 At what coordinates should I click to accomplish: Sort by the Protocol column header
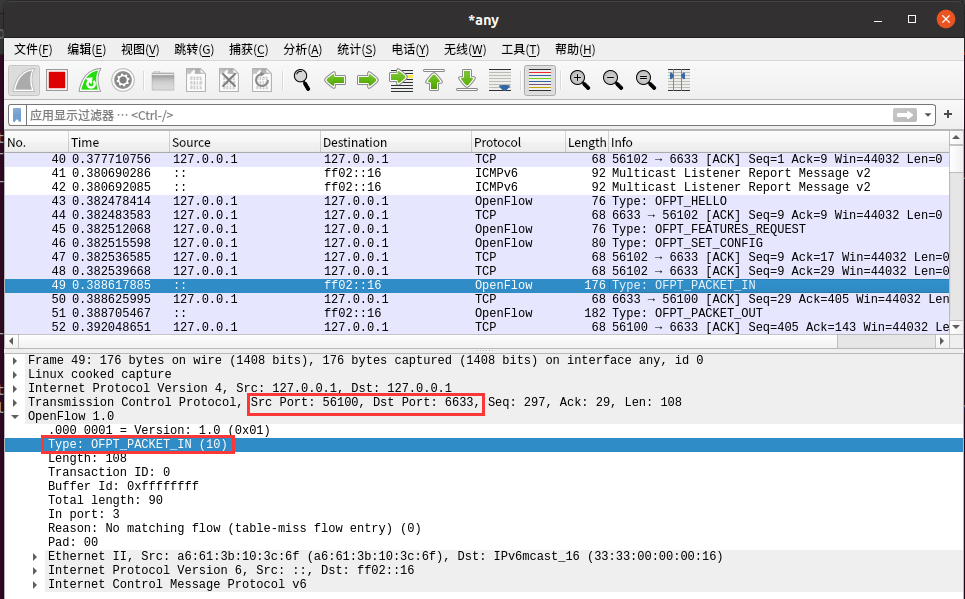518,142
